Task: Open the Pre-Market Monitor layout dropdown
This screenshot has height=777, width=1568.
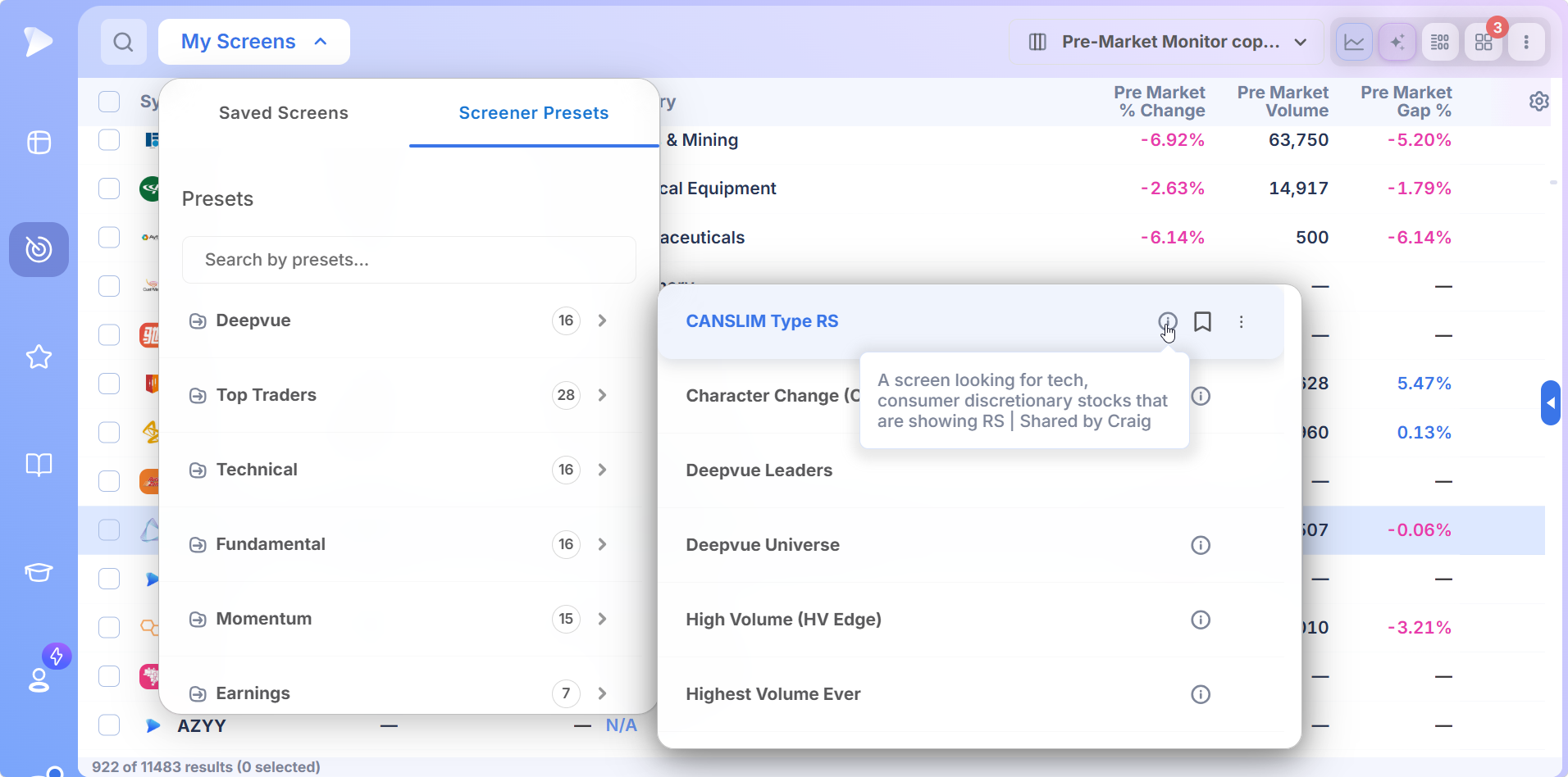Action: coord(1167,42)
